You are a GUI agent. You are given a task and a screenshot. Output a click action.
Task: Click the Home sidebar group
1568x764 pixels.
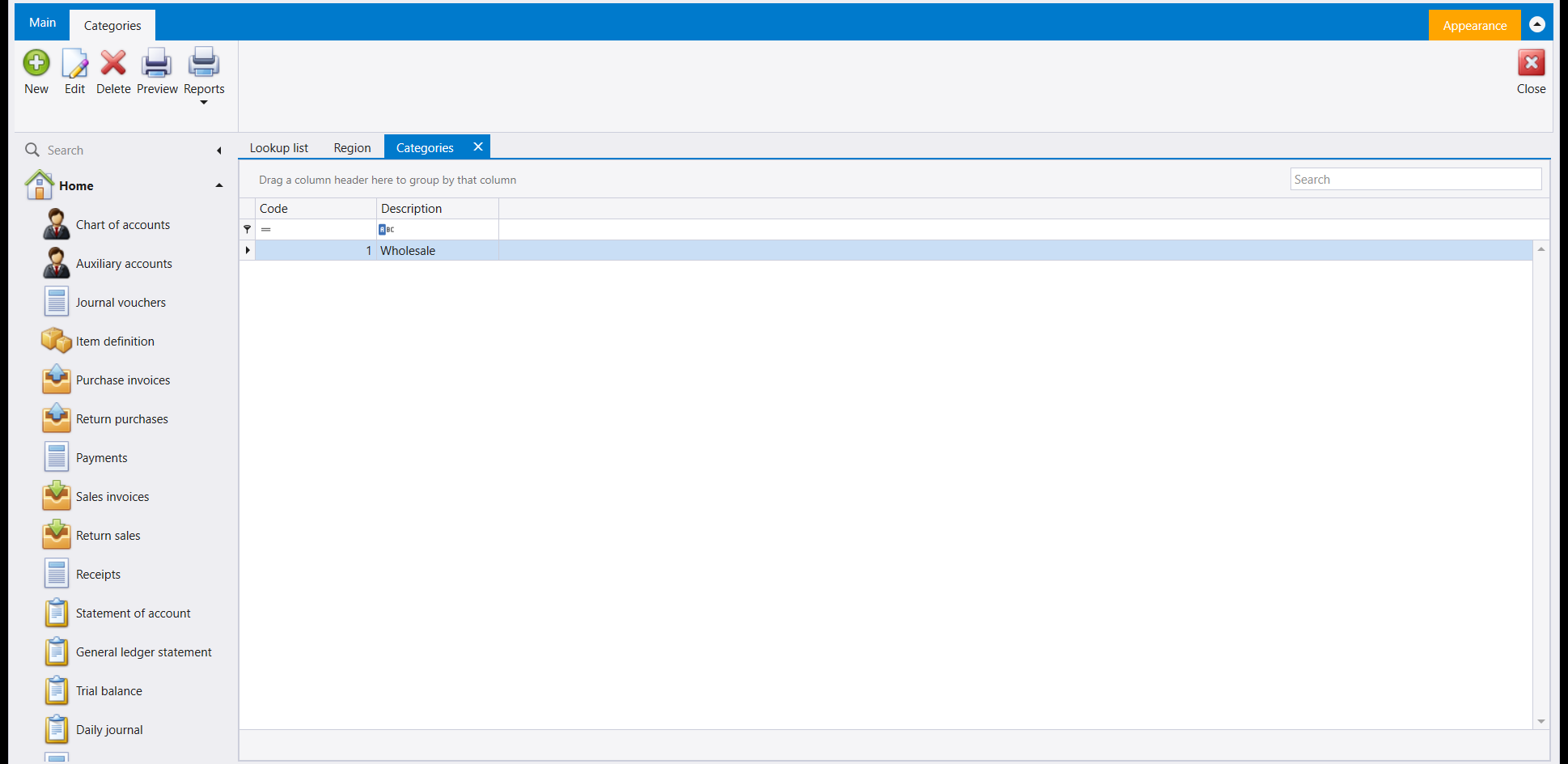point(123,185)
